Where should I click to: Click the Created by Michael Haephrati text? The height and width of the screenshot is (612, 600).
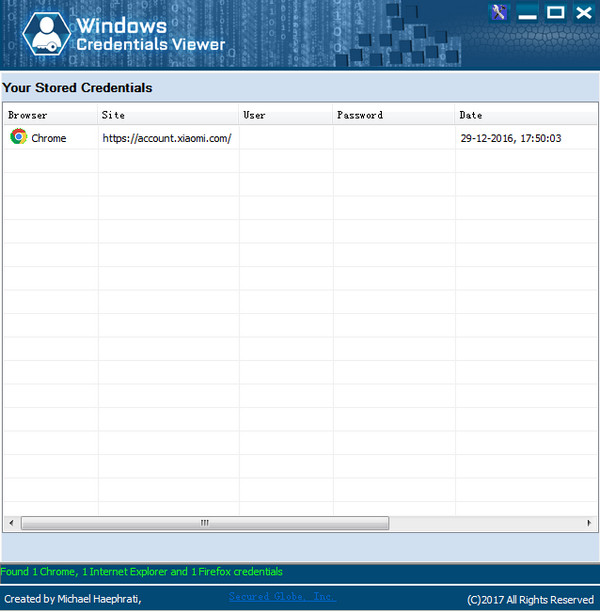(73, 599)
